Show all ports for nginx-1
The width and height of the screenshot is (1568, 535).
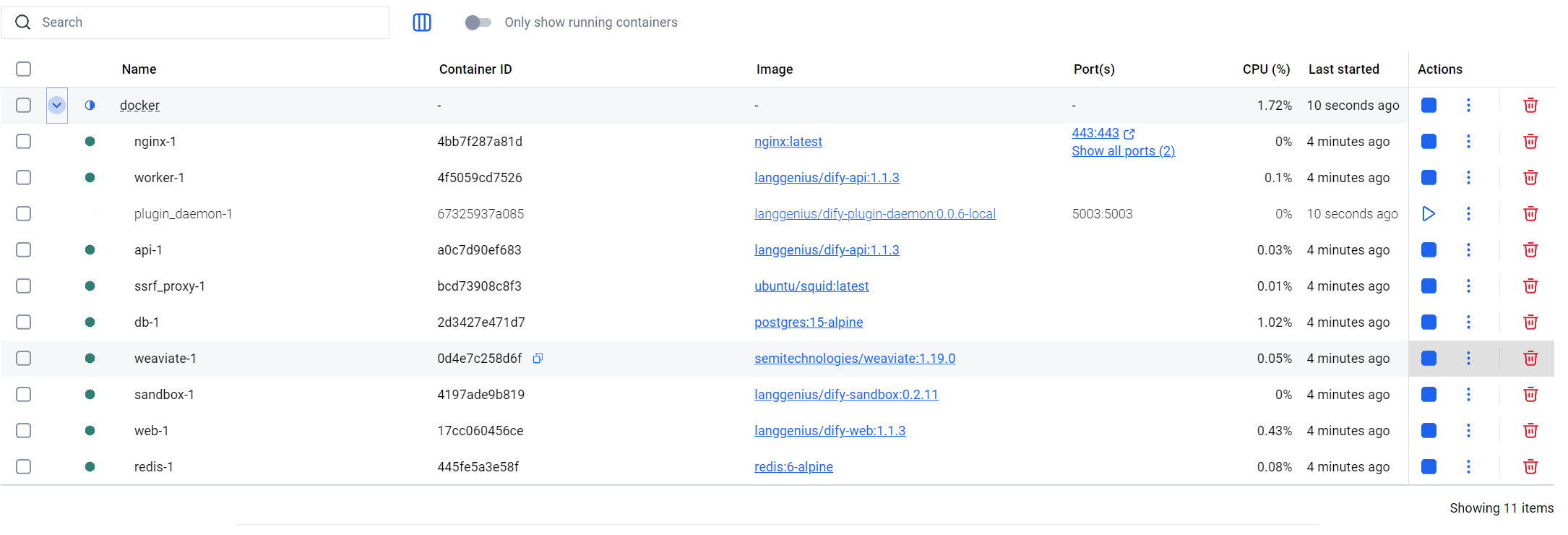(x=1123, y=151)
